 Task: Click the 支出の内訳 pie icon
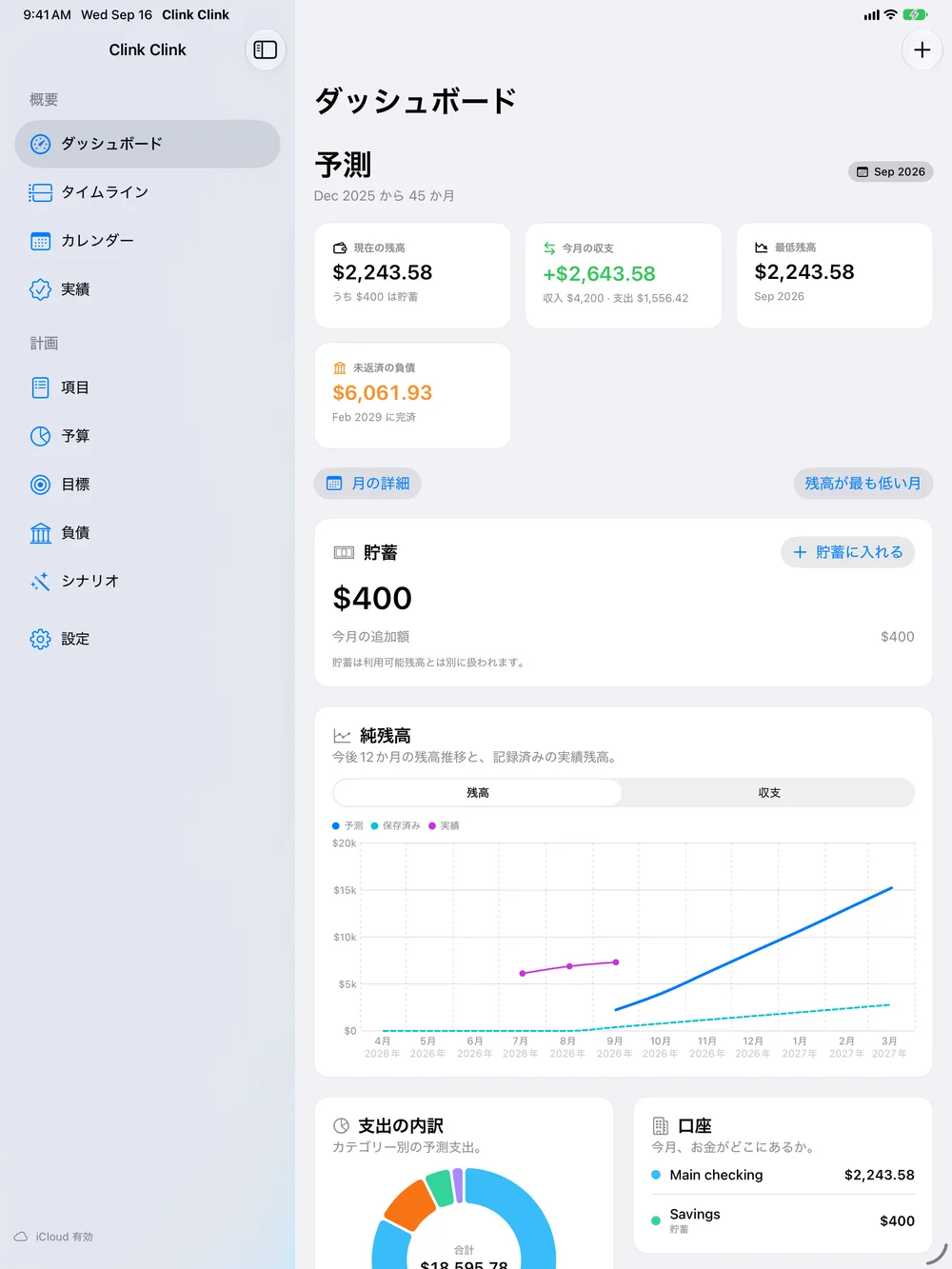coord(341,1126)
